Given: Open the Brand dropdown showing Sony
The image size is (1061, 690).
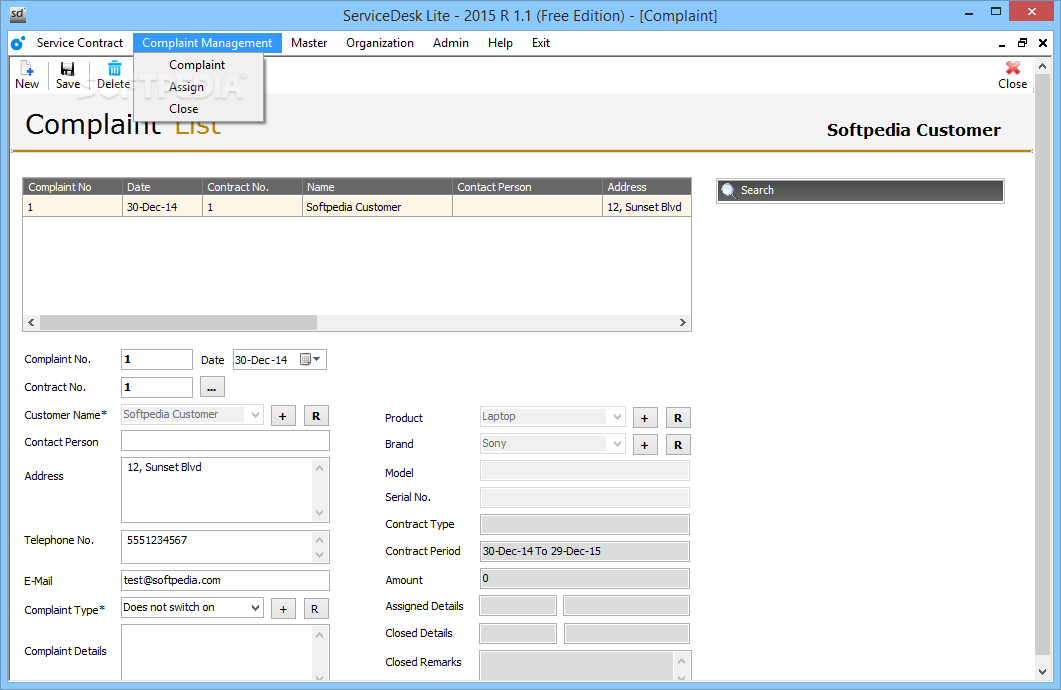Looking at the screenshot, I should pos(617,444).
